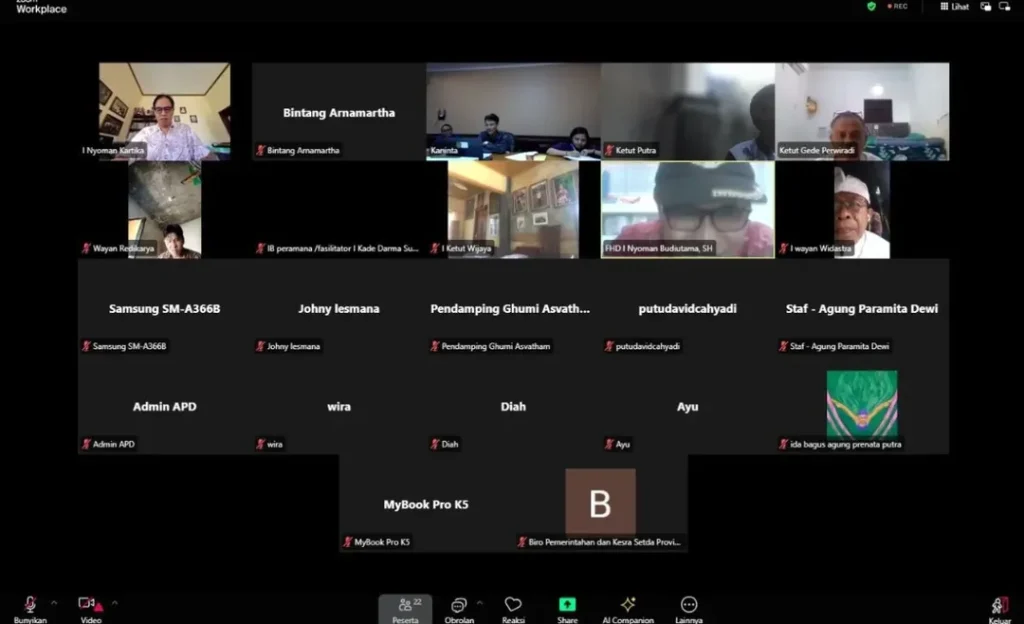Open the Reaksi heart reactions
1024x624 pixels.
tap(513, 608)
